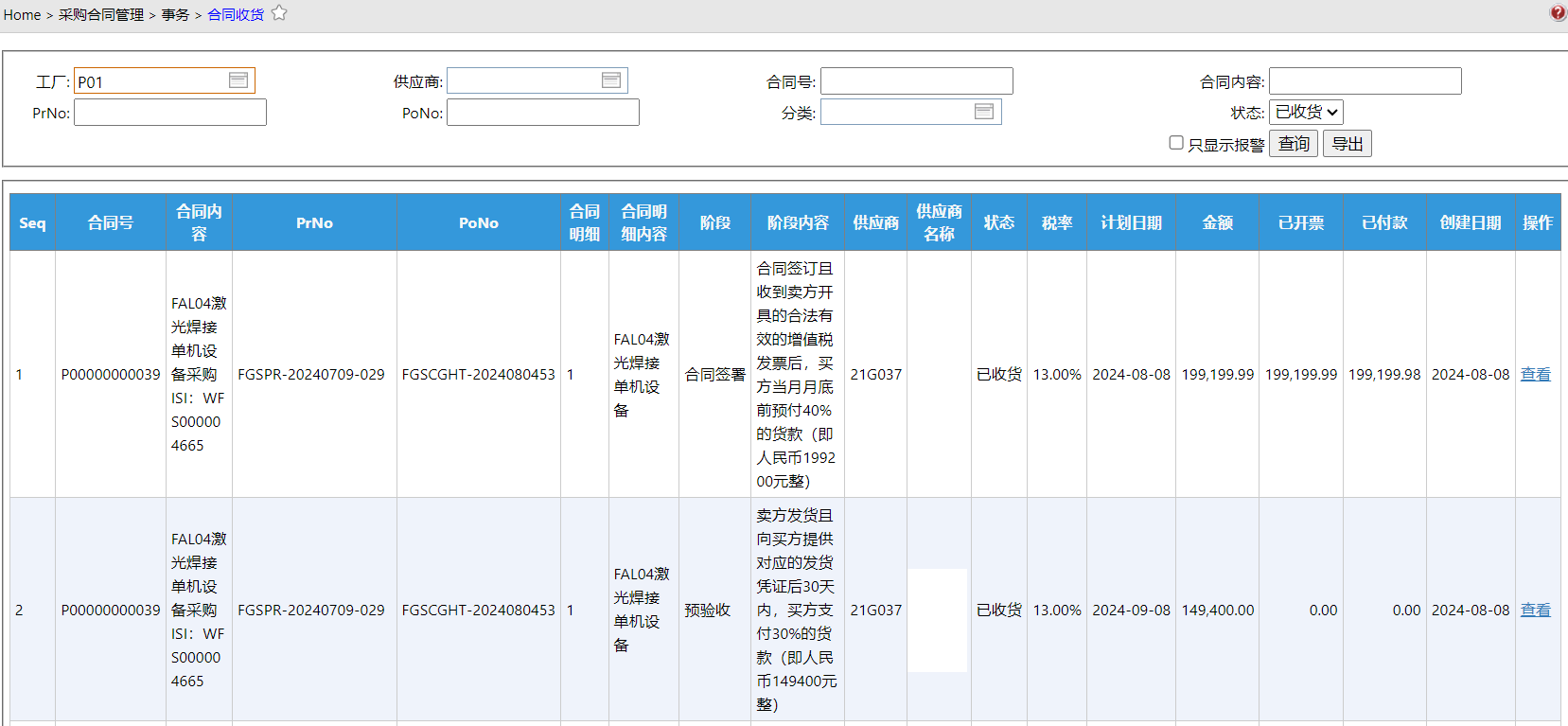Go to Home in breadcrumb
Screen dimensions: 1568x726
tap(22, 15)
